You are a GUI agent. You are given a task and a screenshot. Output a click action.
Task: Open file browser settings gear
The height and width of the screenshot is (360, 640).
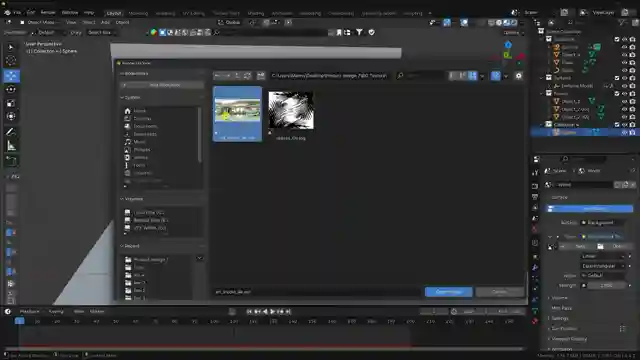pyautogui.click(x=518, y=76)
